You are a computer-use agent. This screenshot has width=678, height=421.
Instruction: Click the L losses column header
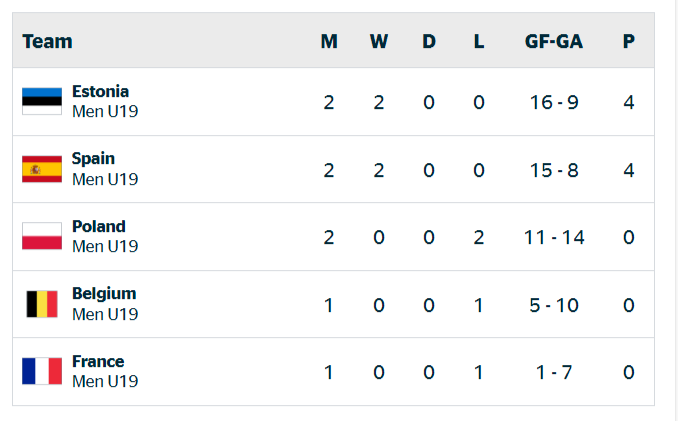[479, 41]
